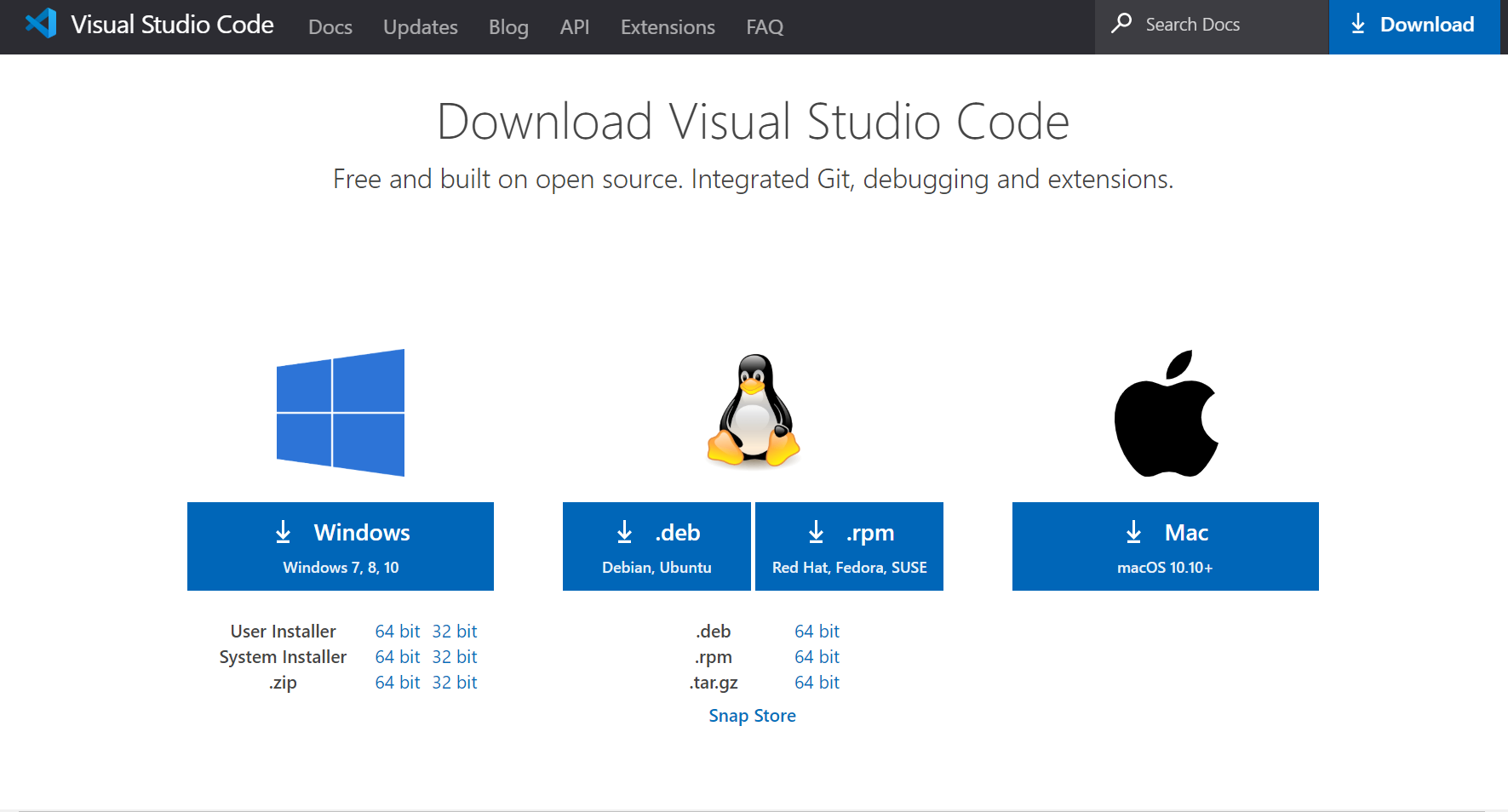Image resolution: width=1508 pixels, height=812 pixels.
Task: Open the Docs page
Action: pyautogui.click(x=330, y=27)
